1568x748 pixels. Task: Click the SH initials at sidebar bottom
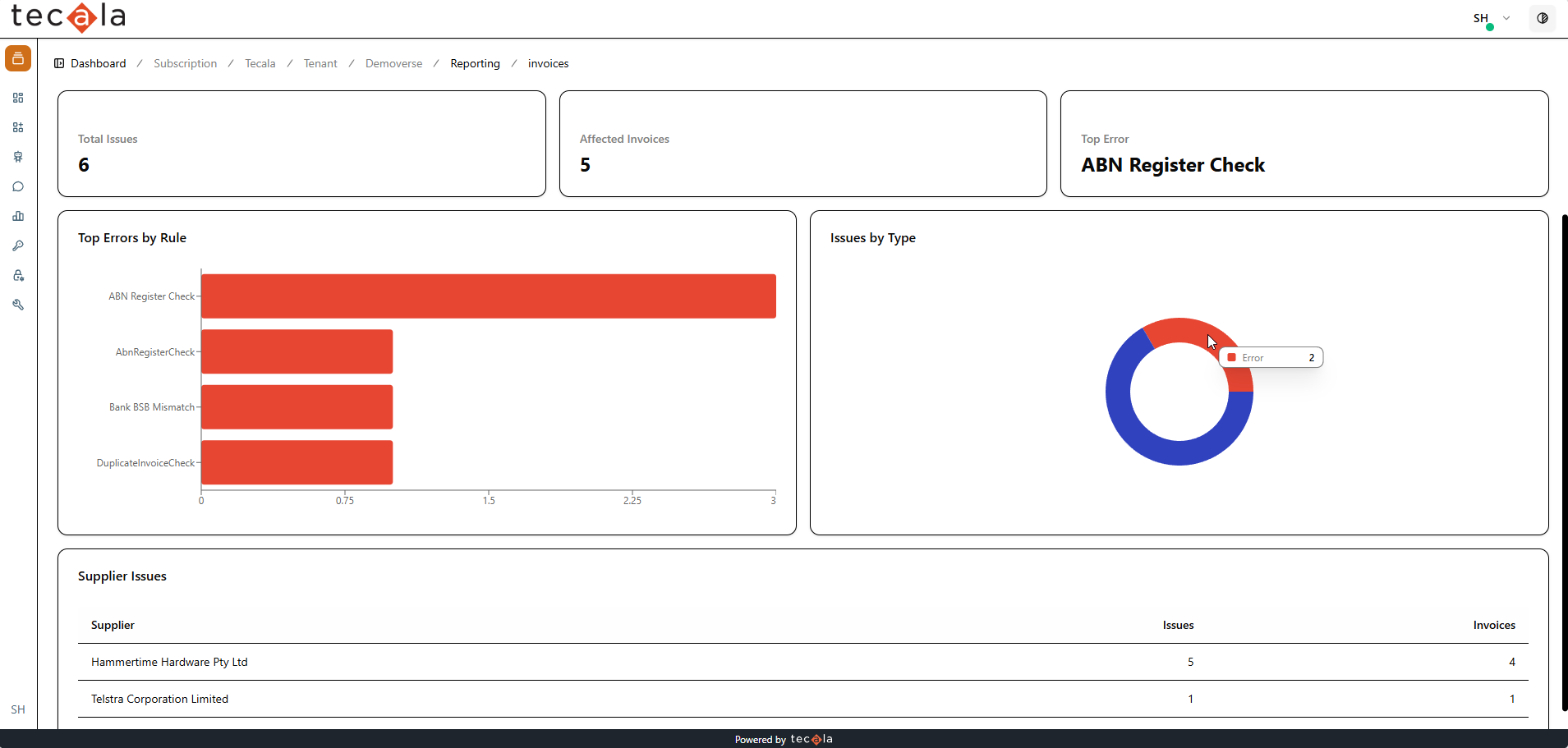(18, 709)
